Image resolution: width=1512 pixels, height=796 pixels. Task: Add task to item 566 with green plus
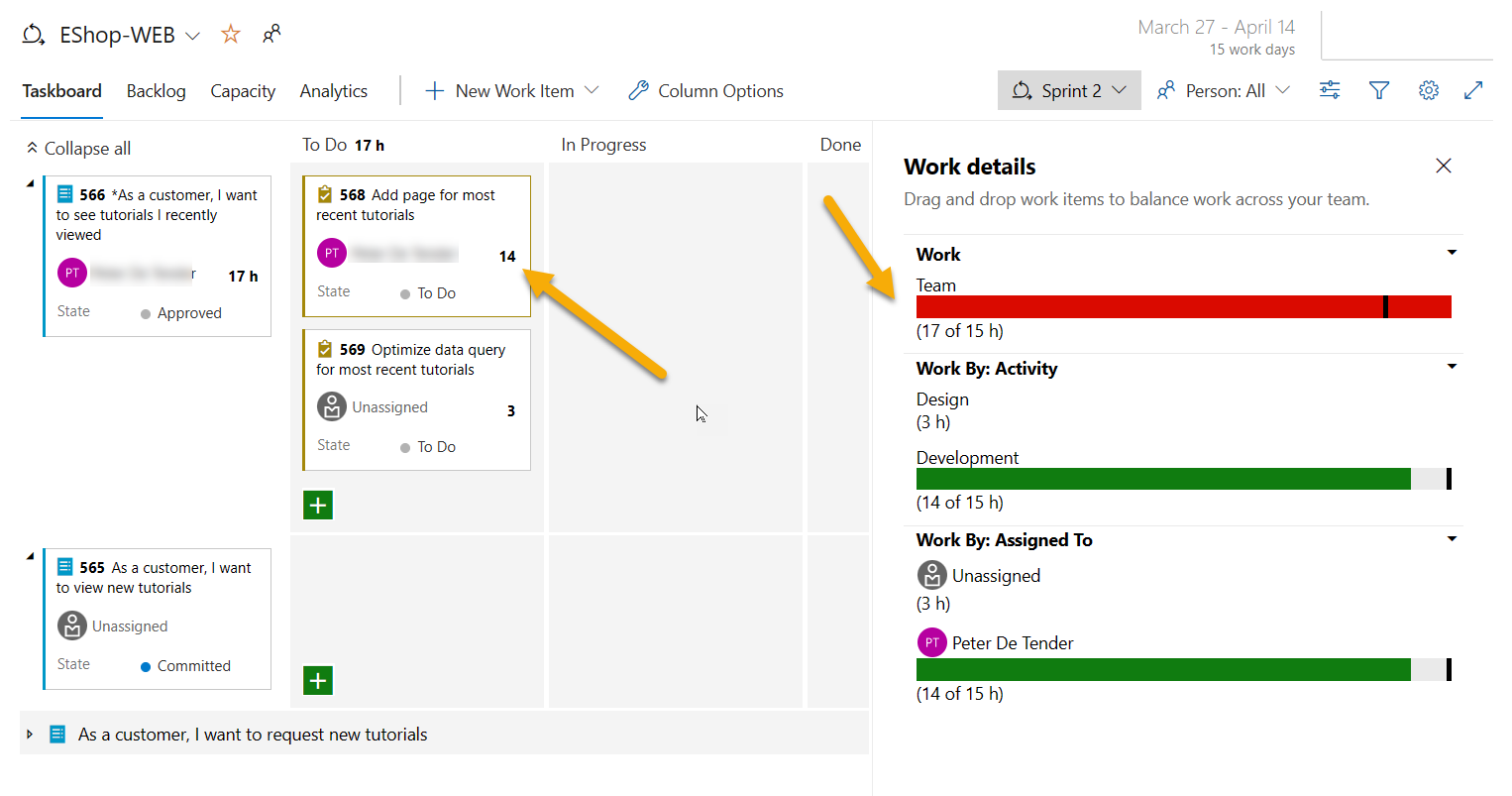tap(318, 506)
